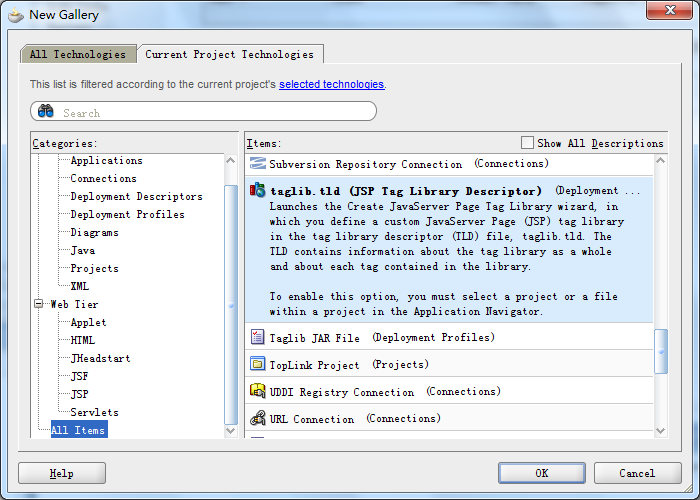700x500 pixels.
Task: Select HTML category
Action: (x=83, y=340)
